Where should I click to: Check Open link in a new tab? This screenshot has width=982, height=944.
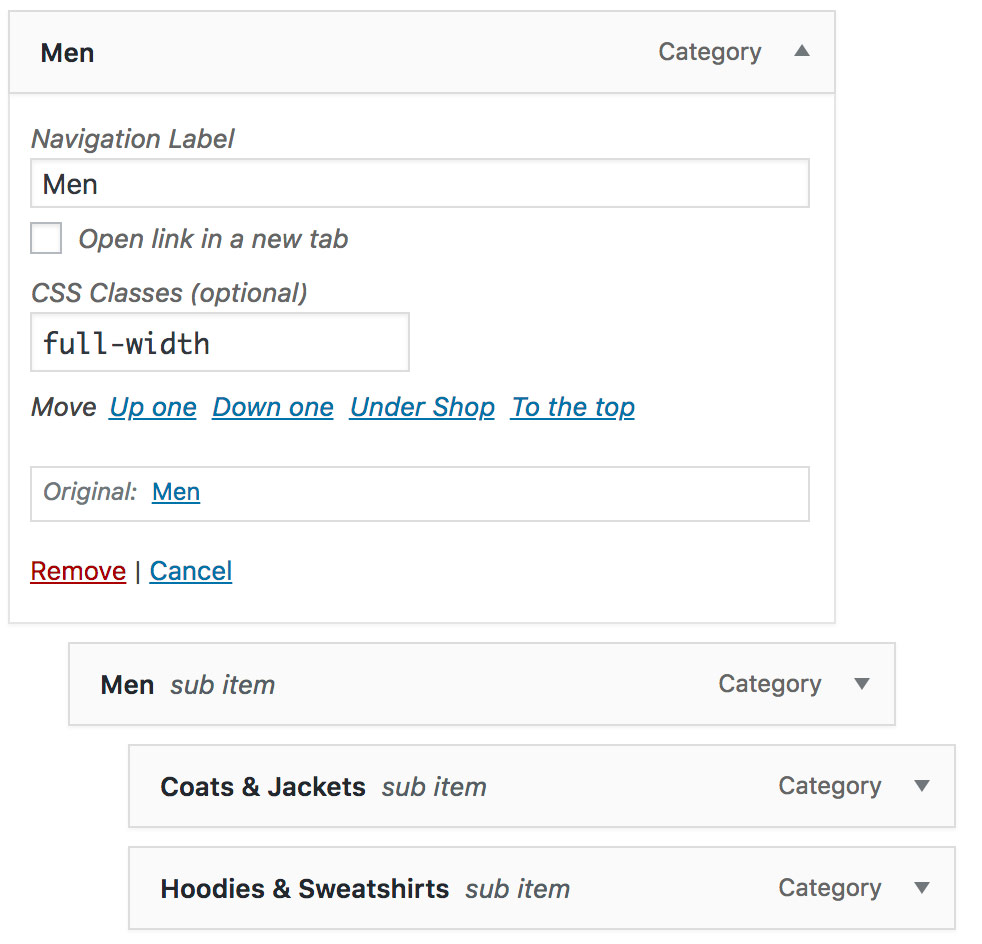[46, 238]
